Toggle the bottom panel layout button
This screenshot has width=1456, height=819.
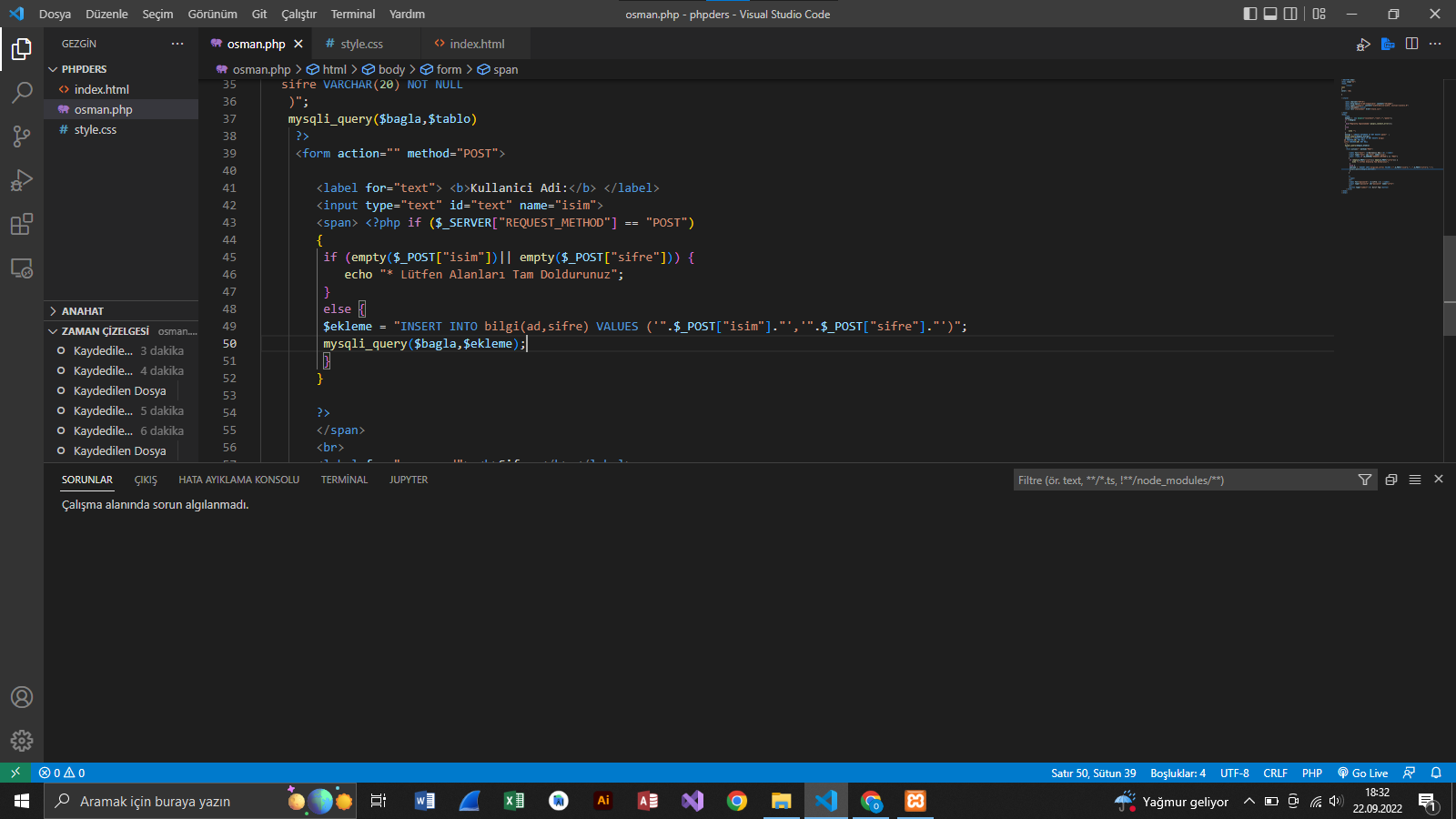pyautogui.click(x=1270, y=14)
